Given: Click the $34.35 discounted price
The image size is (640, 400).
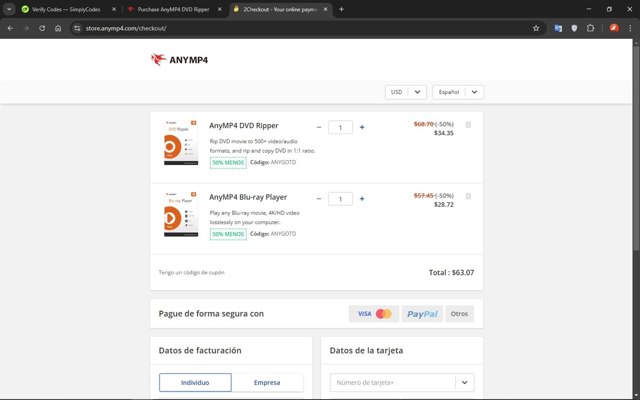Looking at the screenshot, I should [x=444, y=133].
